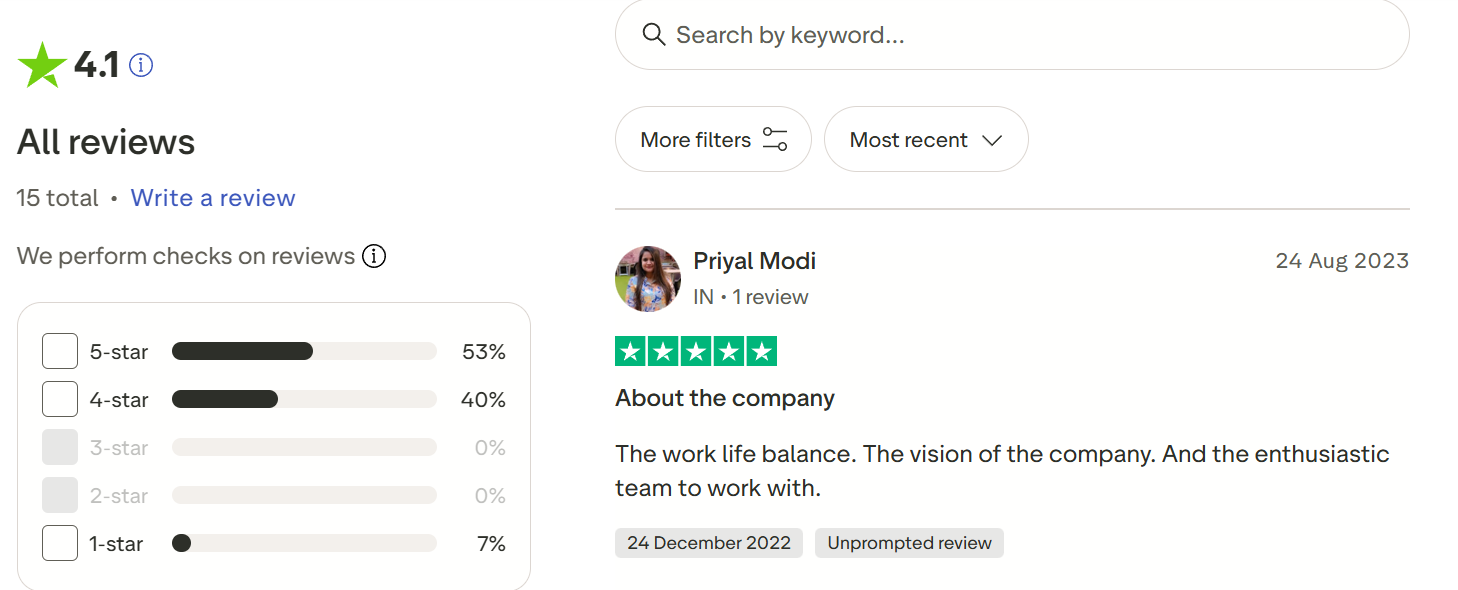
Task: Click the five-star rating on Priyal's review
Action: click(696, 351)
